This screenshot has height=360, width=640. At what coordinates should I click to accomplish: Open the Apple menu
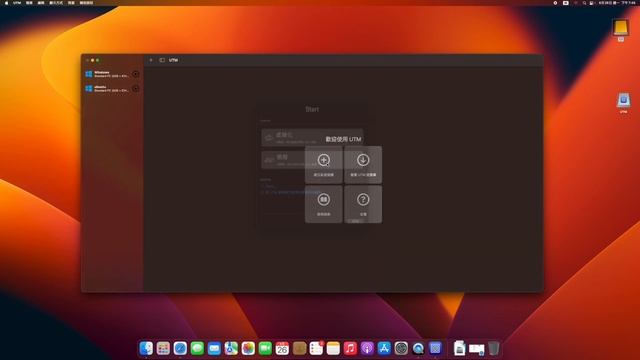[x=6, y=3]
